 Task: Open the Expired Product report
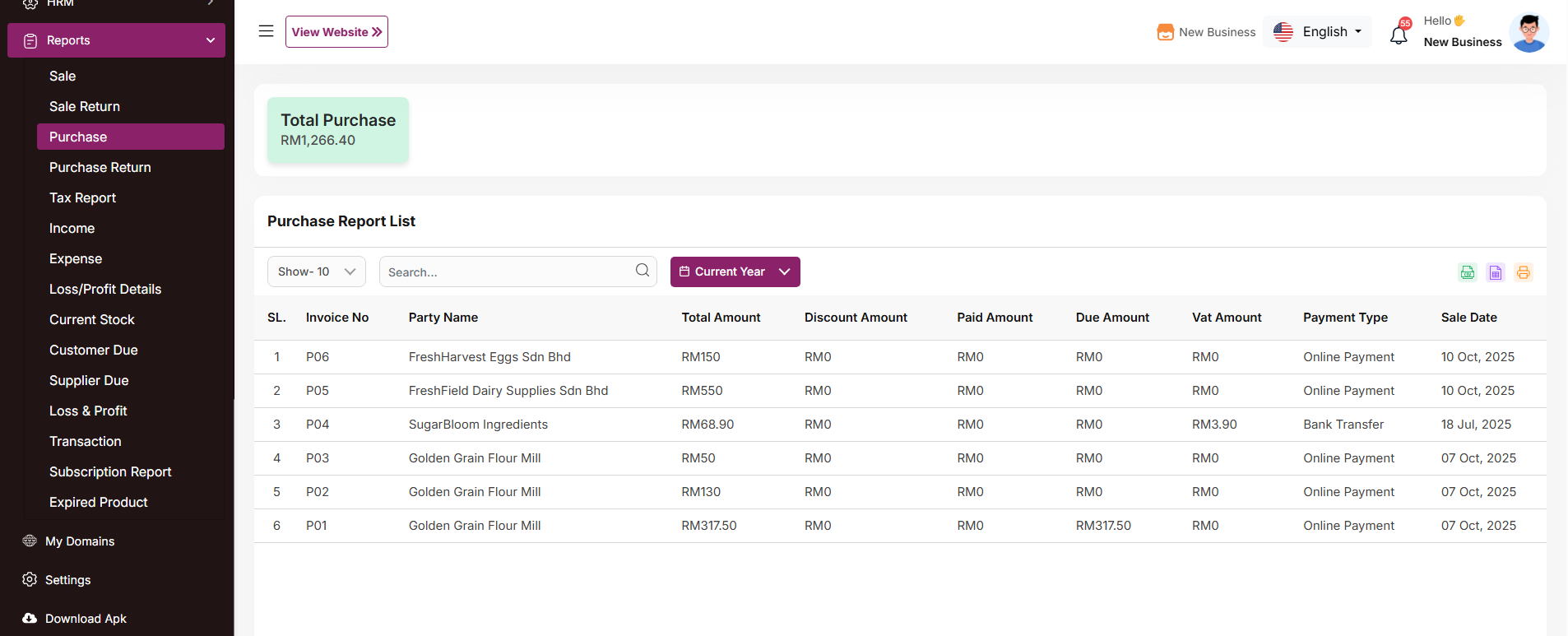[x=98, y=502]
